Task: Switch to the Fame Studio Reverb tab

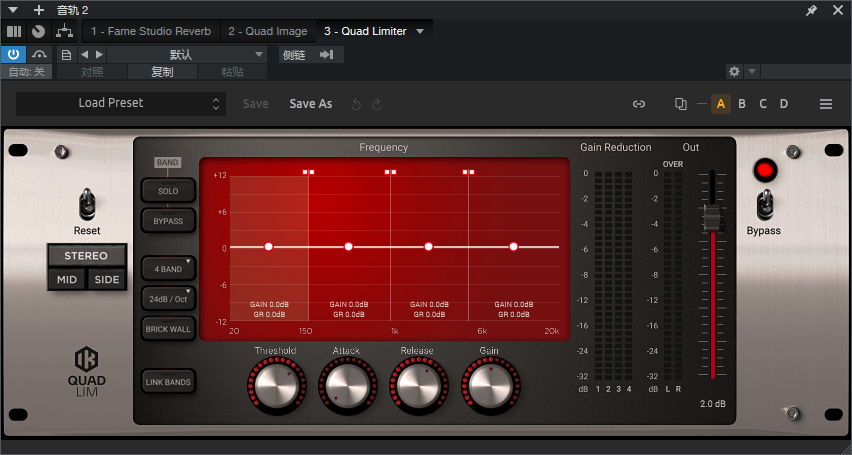Action: [151, 32]
